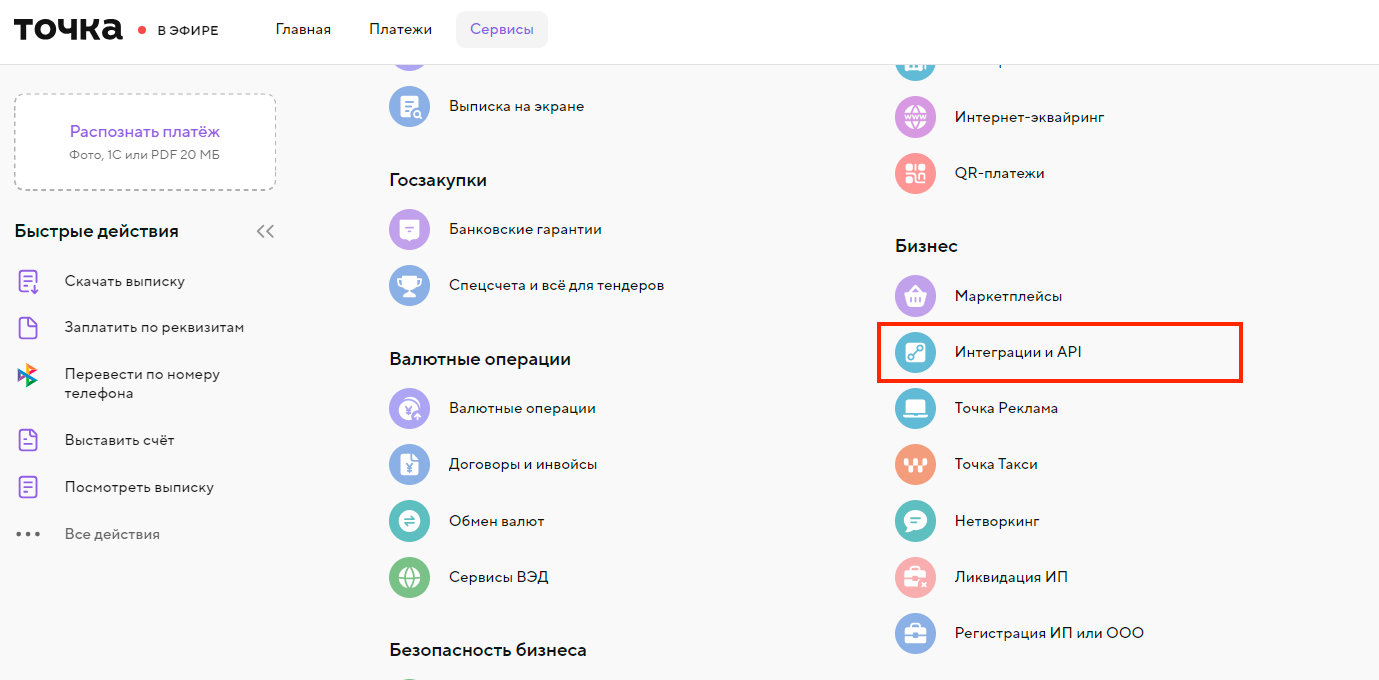Click the Интеграции и API icon

click(915, 352)
